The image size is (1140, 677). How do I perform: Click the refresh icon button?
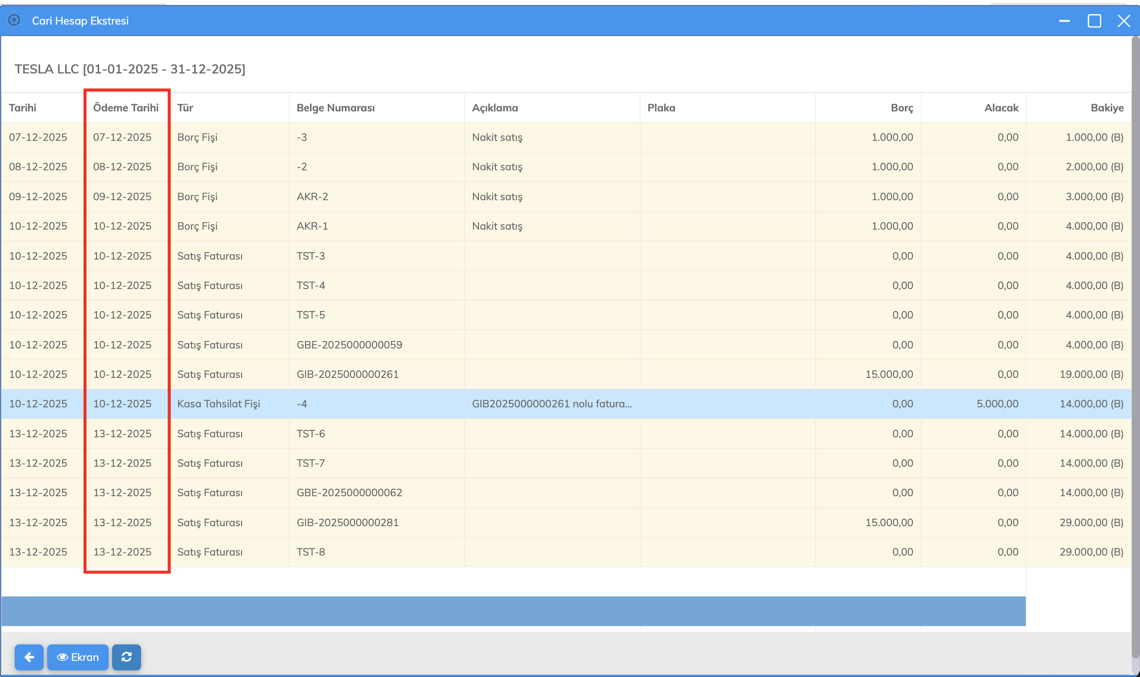126,657
